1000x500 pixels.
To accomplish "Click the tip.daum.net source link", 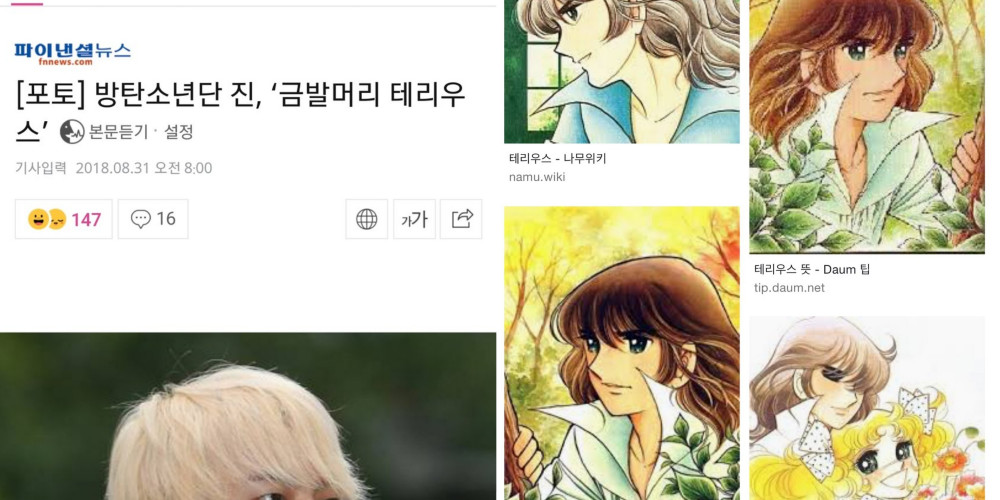I will pos(790,288).
